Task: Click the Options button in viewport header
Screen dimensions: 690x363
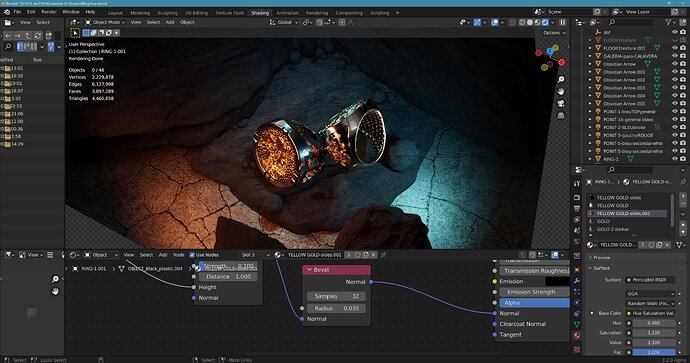Action: (x=554, y=33)
